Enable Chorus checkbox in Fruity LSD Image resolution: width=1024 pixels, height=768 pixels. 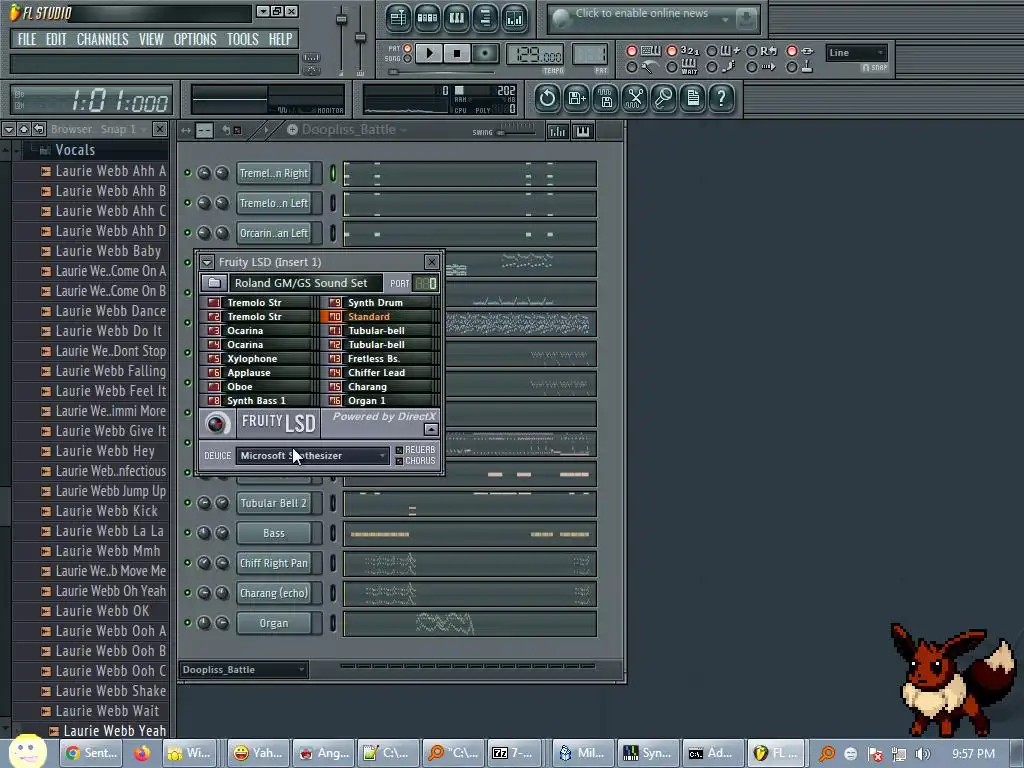click(x=399, y=461)
